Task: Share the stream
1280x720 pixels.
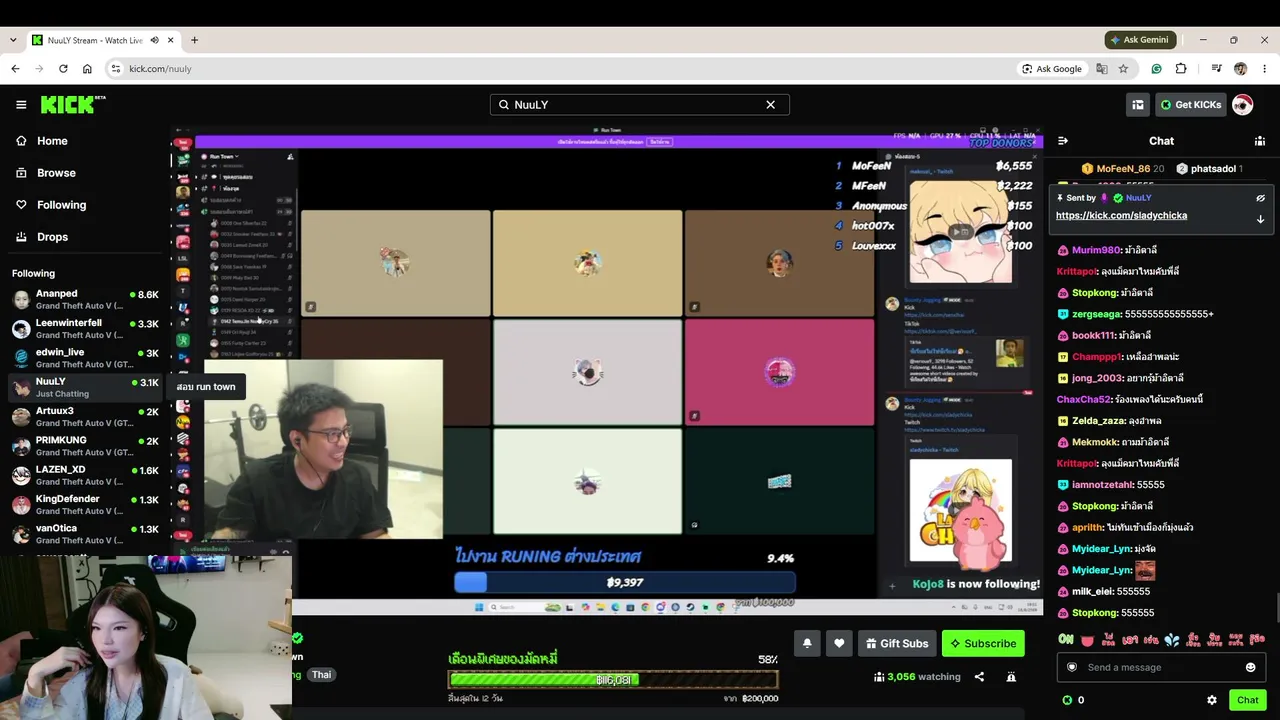Action: pyautogui.click(x=979, y=677)
